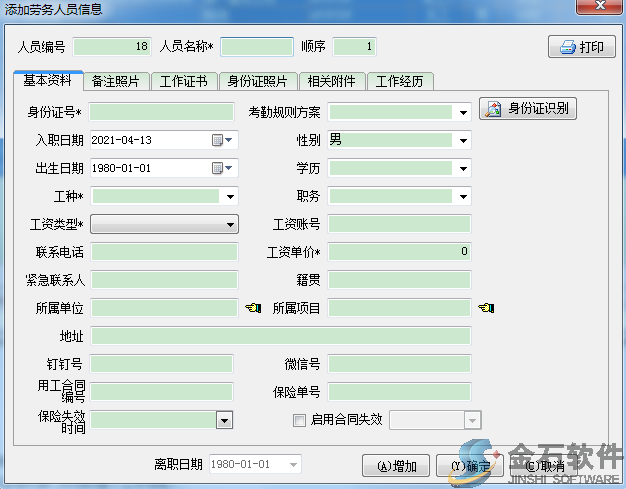Click the hand icon beside 所属项目 field
The height and width of the screenshot is (489, 626).
click(x=486, y=308)
